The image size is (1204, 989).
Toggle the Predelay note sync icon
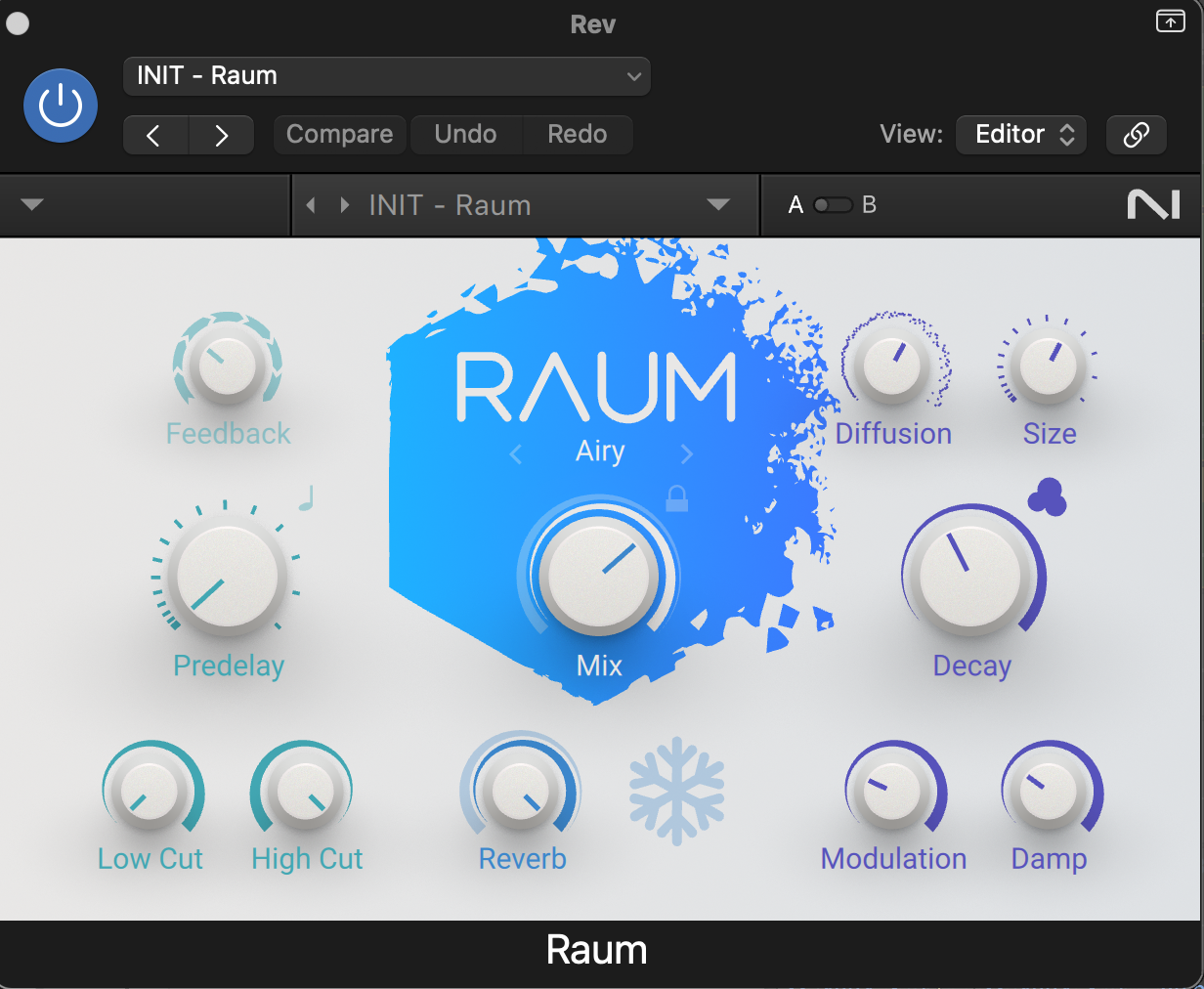click(x=306, y=498)
